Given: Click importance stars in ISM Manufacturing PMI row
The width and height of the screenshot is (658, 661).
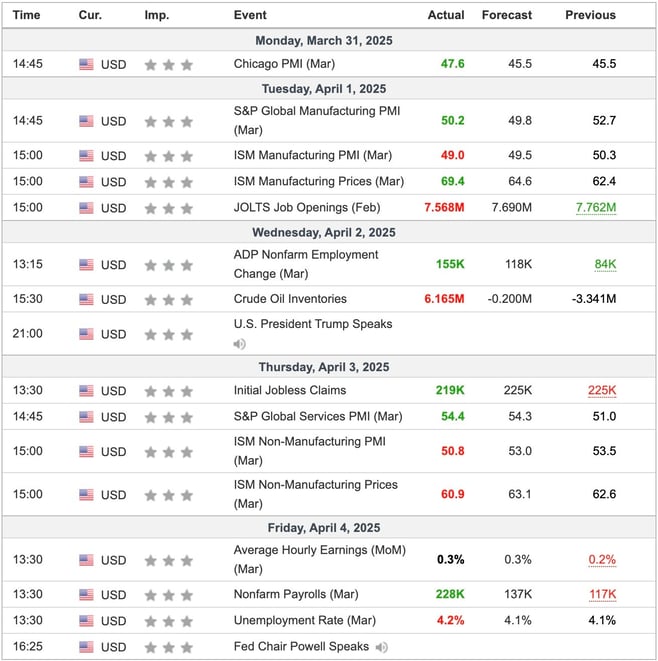Looking at the screenshot, I should click(169, 156).
